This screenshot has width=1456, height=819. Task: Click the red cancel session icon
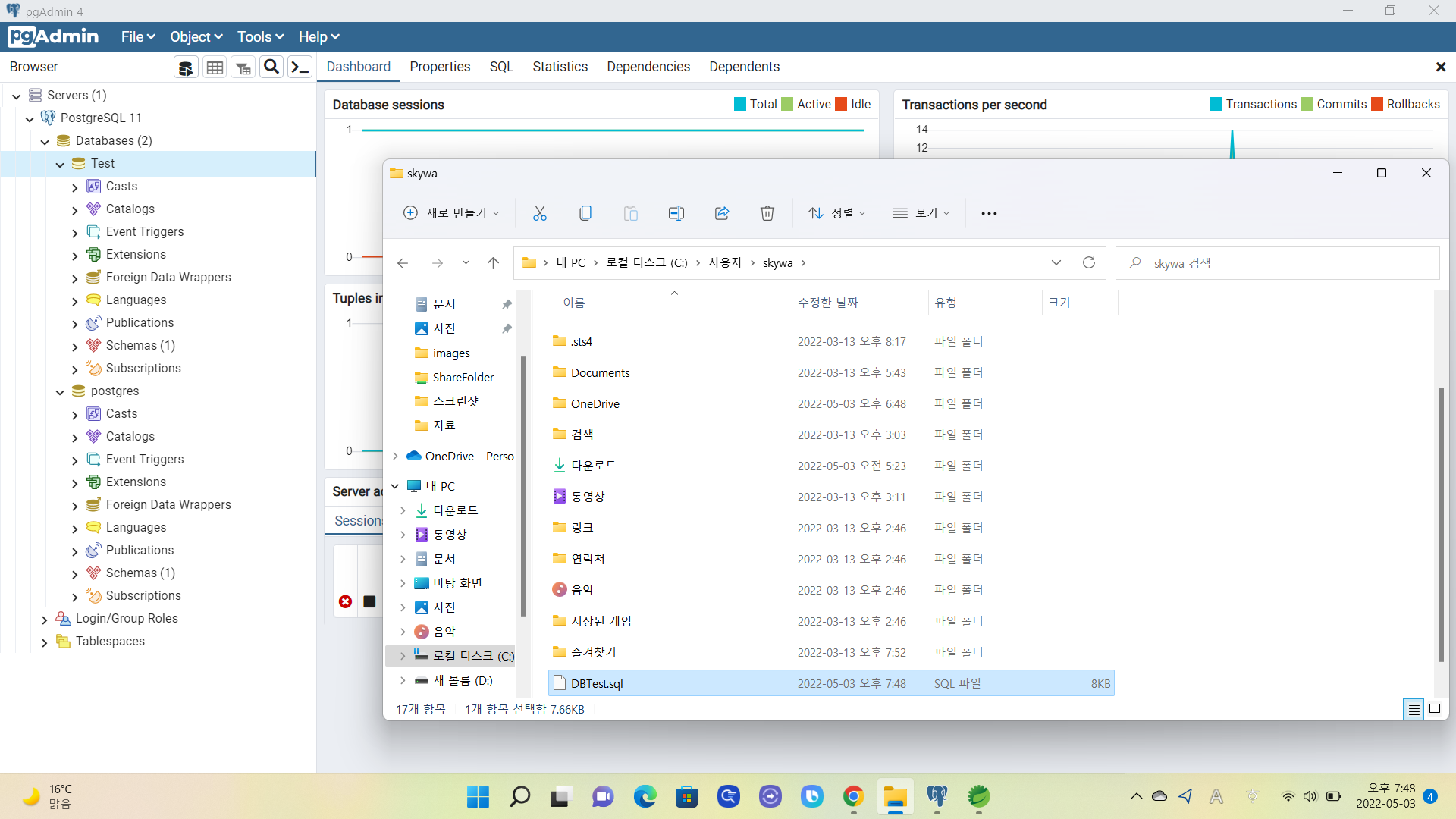pos(346,601)
